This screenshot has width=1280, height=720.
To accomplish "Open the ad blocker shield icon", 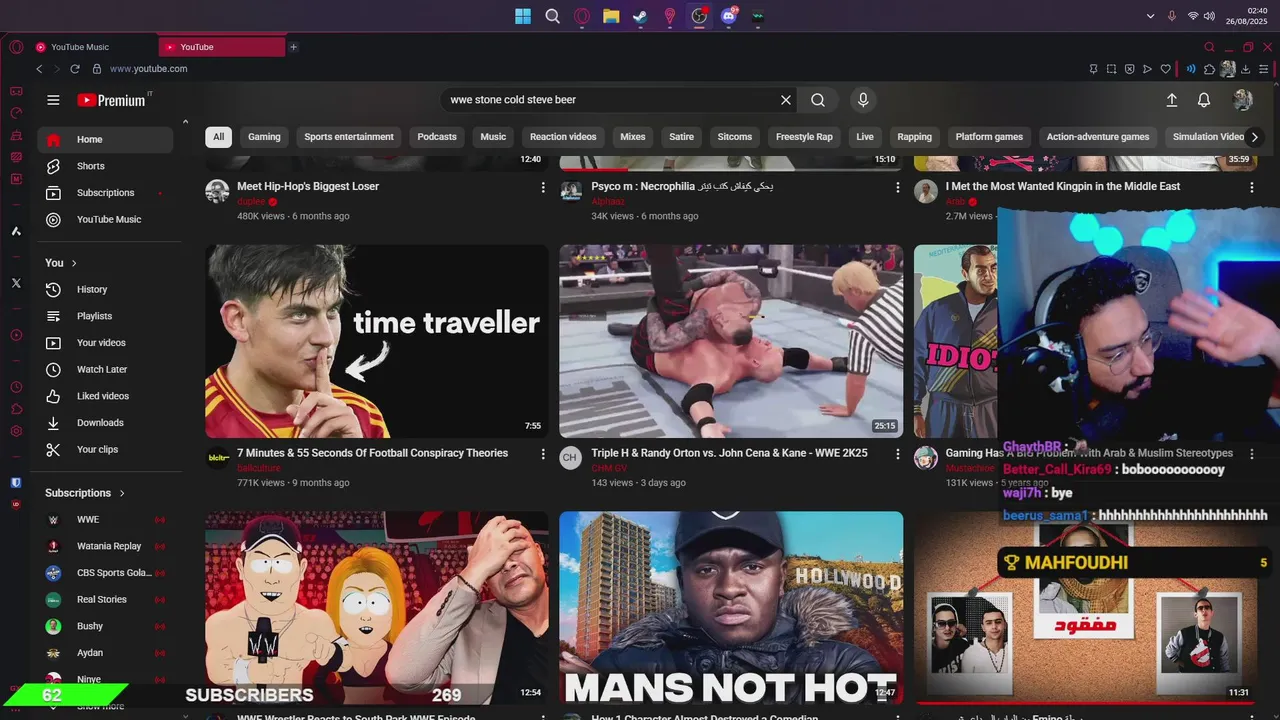I will click(1129, 69).
